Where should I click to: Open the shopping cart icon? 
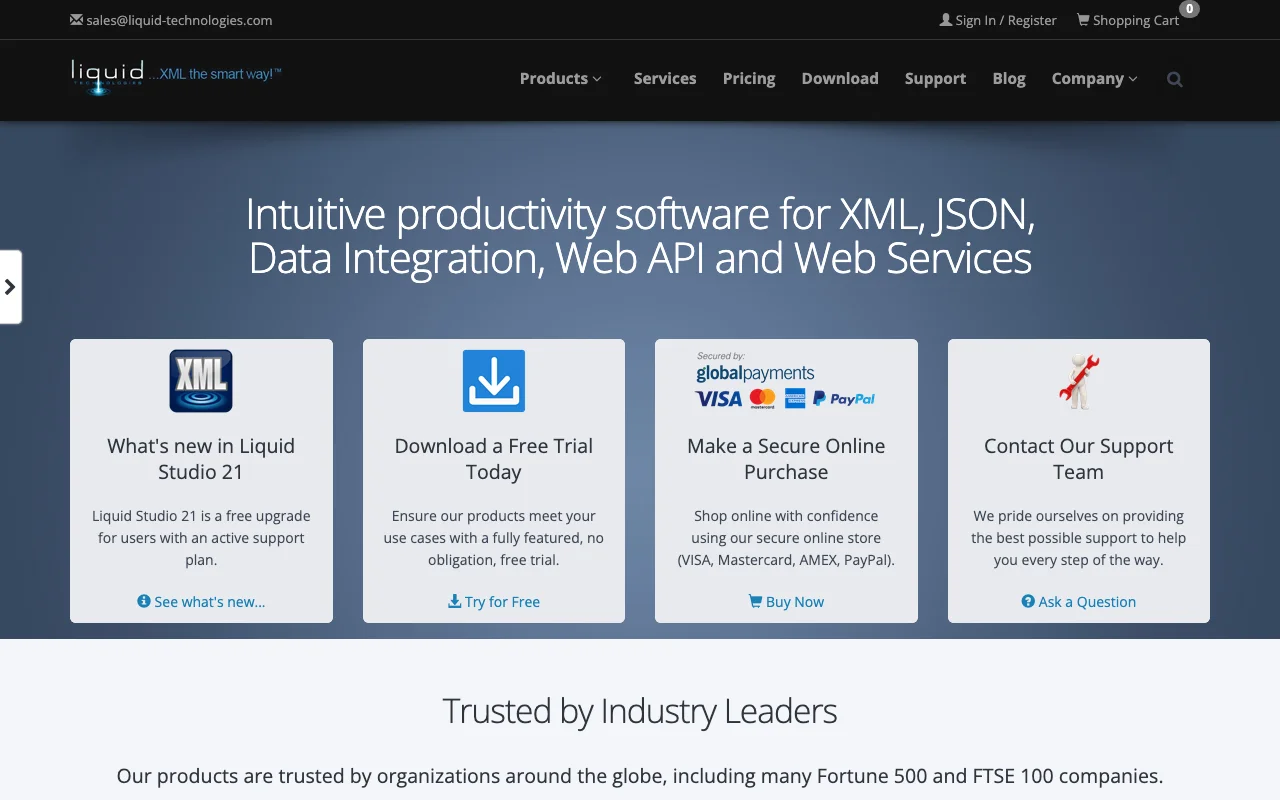[x=1083, y=20]
